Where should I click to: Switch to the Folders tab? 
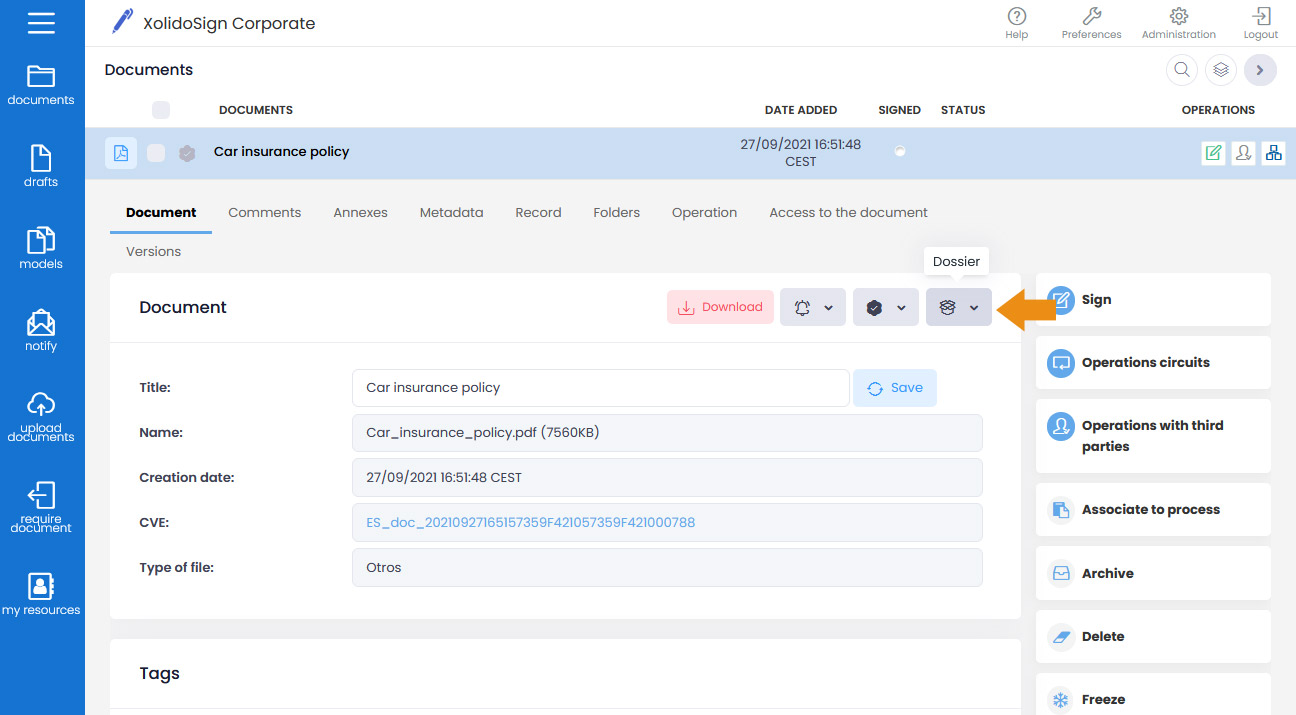pyautogui.click(x=616, y=212)
